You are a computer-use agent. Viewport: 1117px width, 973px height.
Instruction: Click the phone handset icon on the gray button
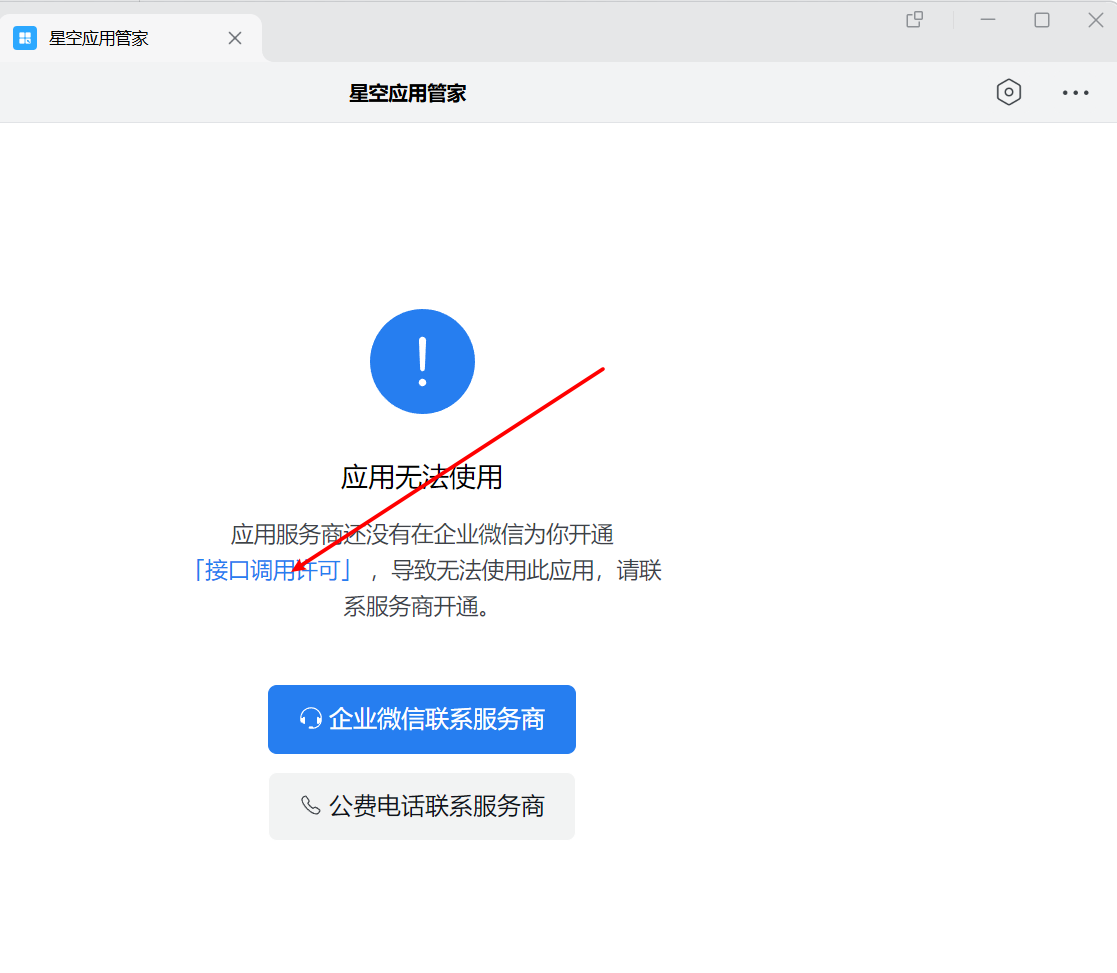(311, 806)
